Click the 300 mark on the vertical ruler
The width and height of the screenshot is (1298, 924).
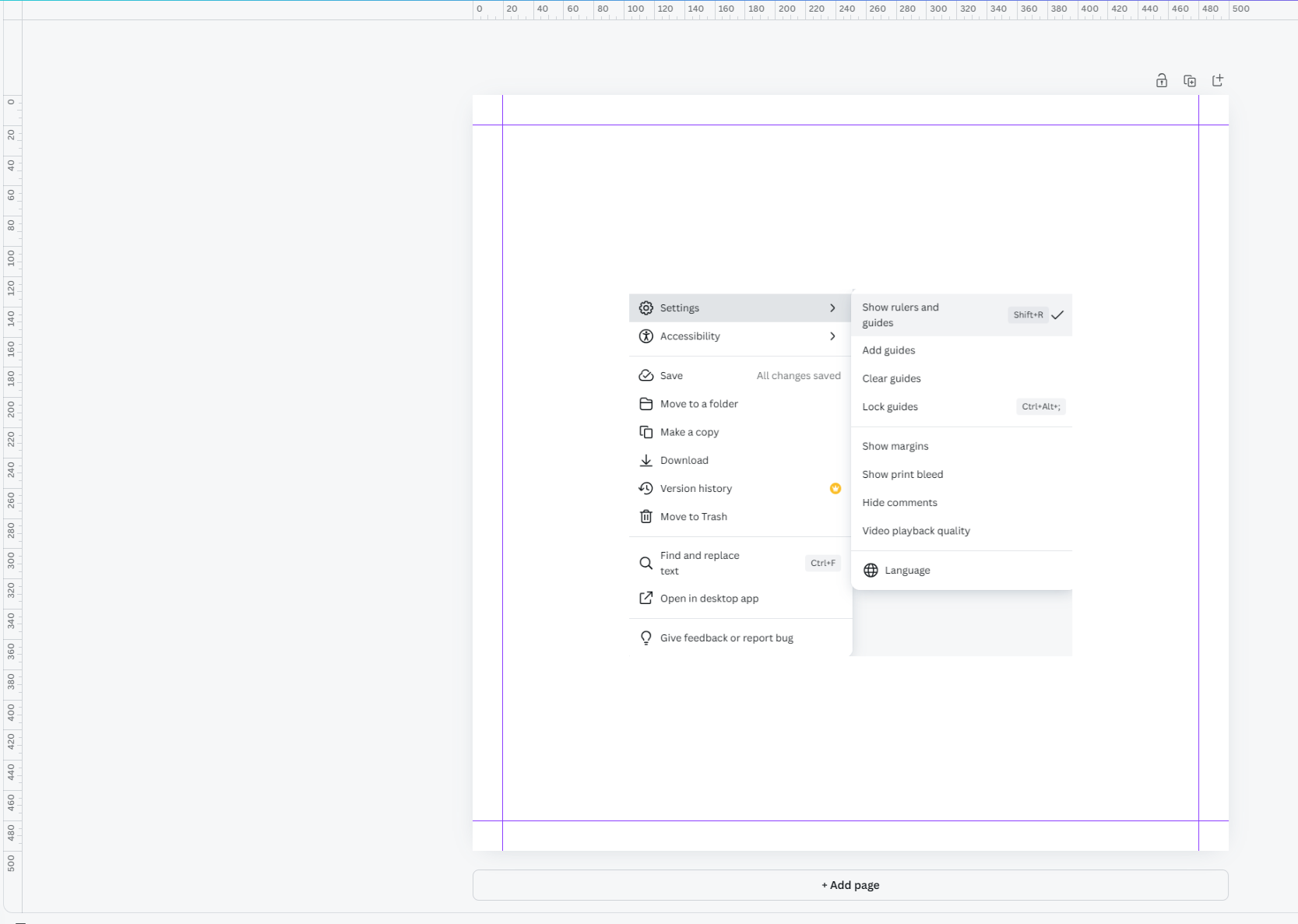click(x=11, y=560)
